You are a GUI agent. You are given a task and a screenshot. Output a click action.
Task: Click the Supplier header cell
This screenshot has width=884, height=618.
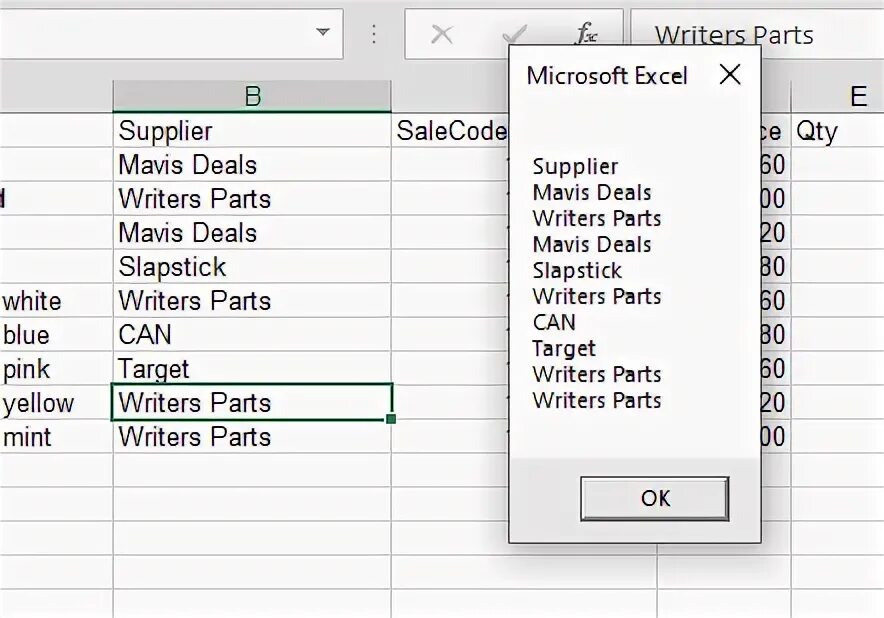[251, 131]
